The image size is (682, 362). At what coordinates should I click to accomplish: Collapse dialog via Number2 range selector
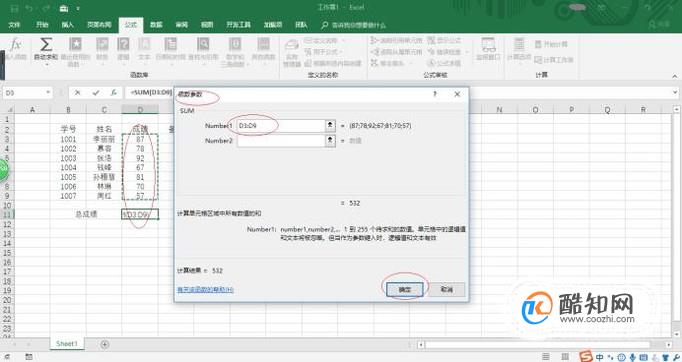click(330, 141)
